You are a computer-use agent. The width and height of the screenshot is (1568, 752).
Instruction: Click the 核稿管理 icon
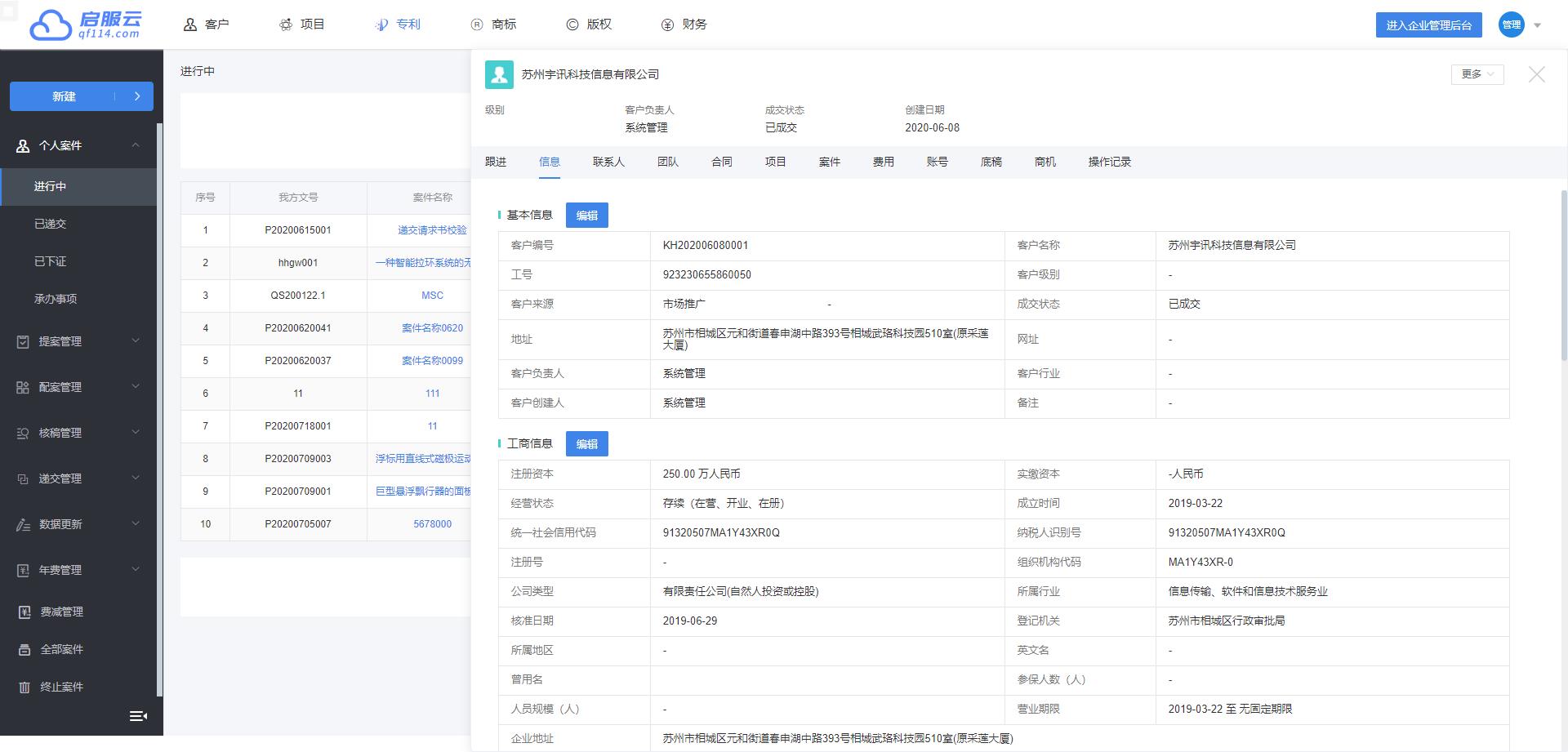click(23, 433)
